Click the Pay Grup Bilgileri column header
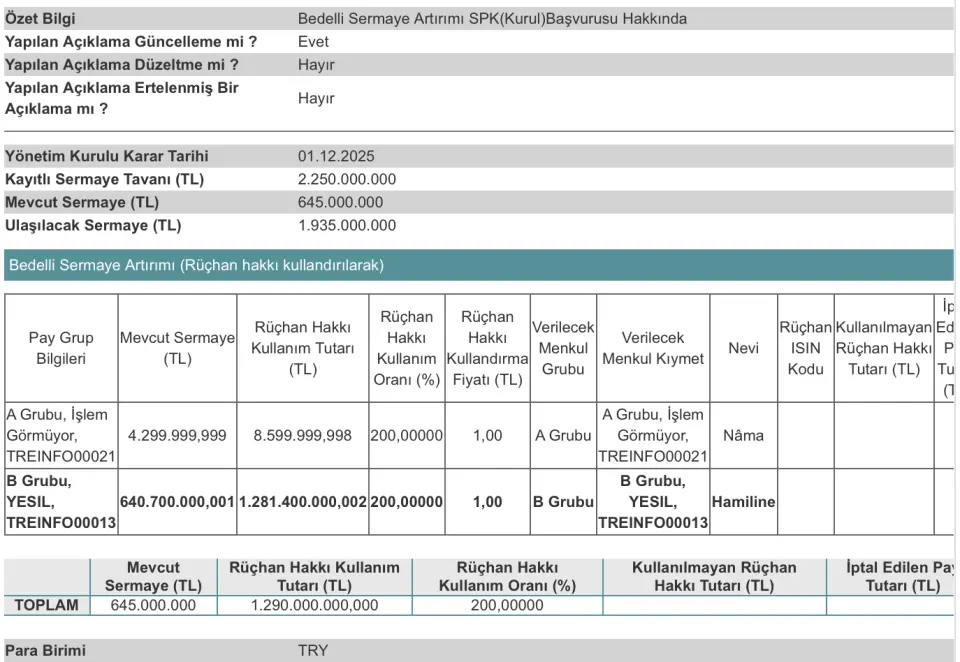The image size is (960, 662). pos(61,348)
